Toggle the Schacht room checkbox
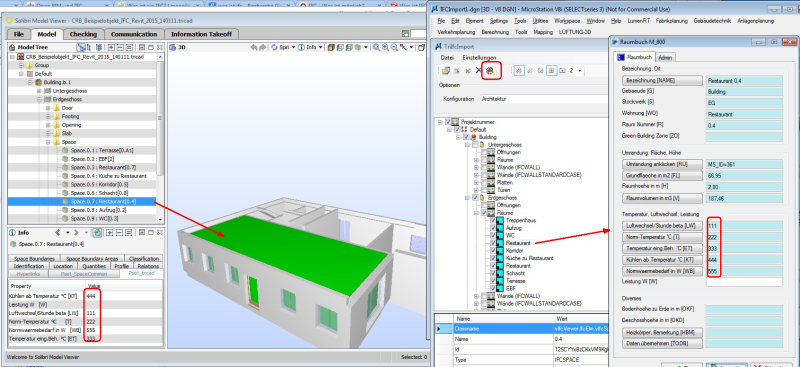Viewport: 800px width, 367px height. pos(493,273)
